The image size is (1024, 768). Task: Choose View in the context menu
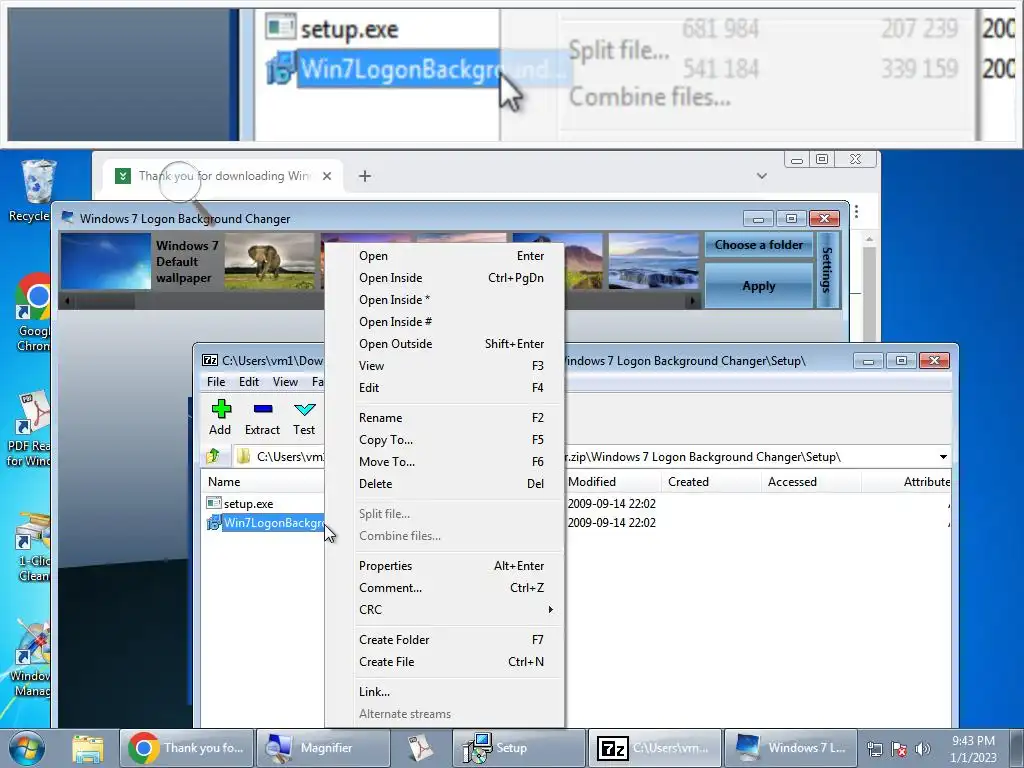tap(445, 366)
